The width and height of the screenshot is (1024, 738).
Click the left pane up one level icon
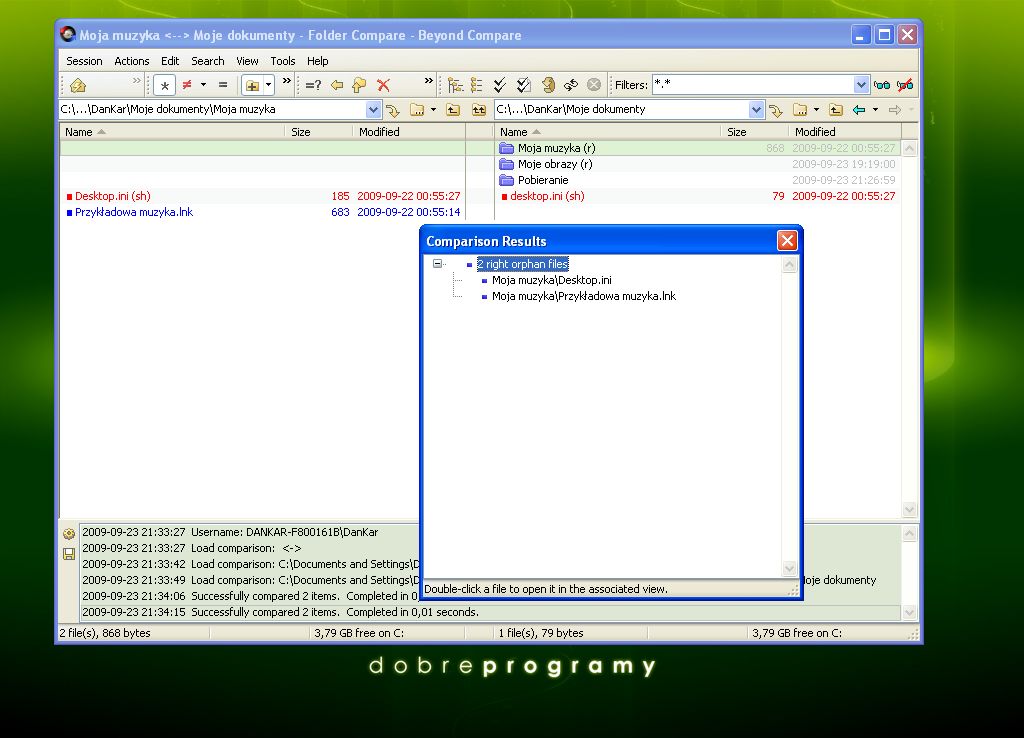pos(453,110)
